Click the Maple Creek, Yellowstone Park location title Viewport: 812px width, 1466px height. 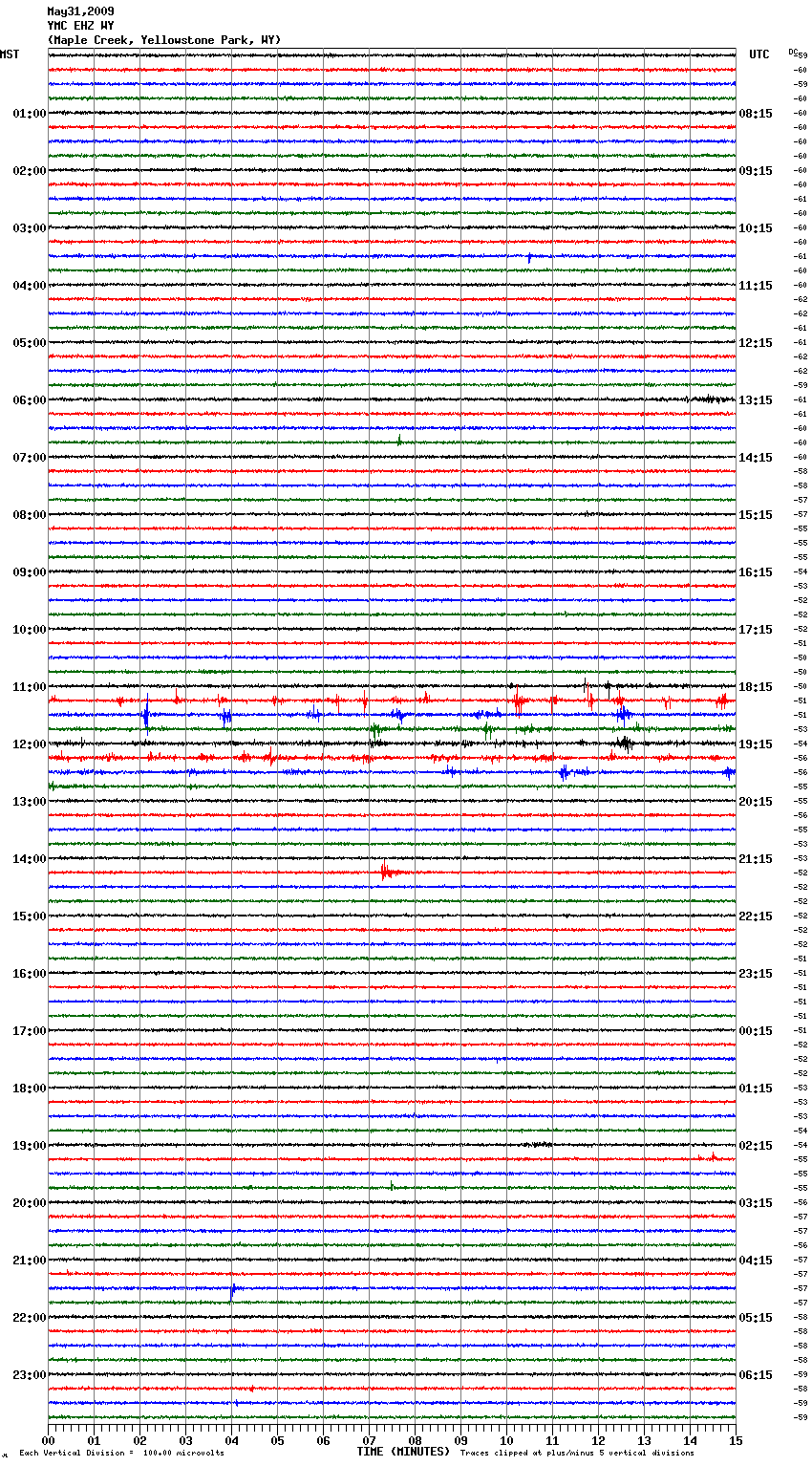tap(163, 40)
